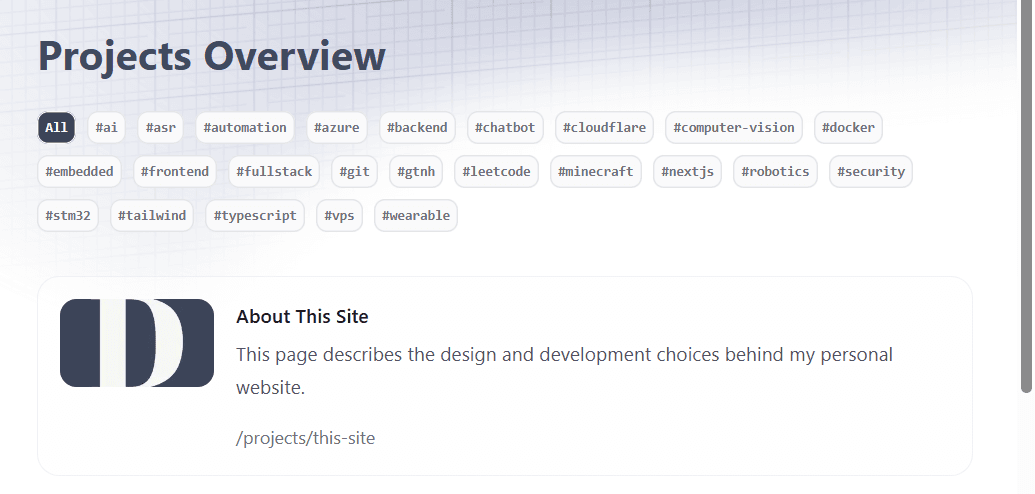Click the page vertical scrollbar
The height and width of the screenshot is (494, 1035).
(1026, 200)
